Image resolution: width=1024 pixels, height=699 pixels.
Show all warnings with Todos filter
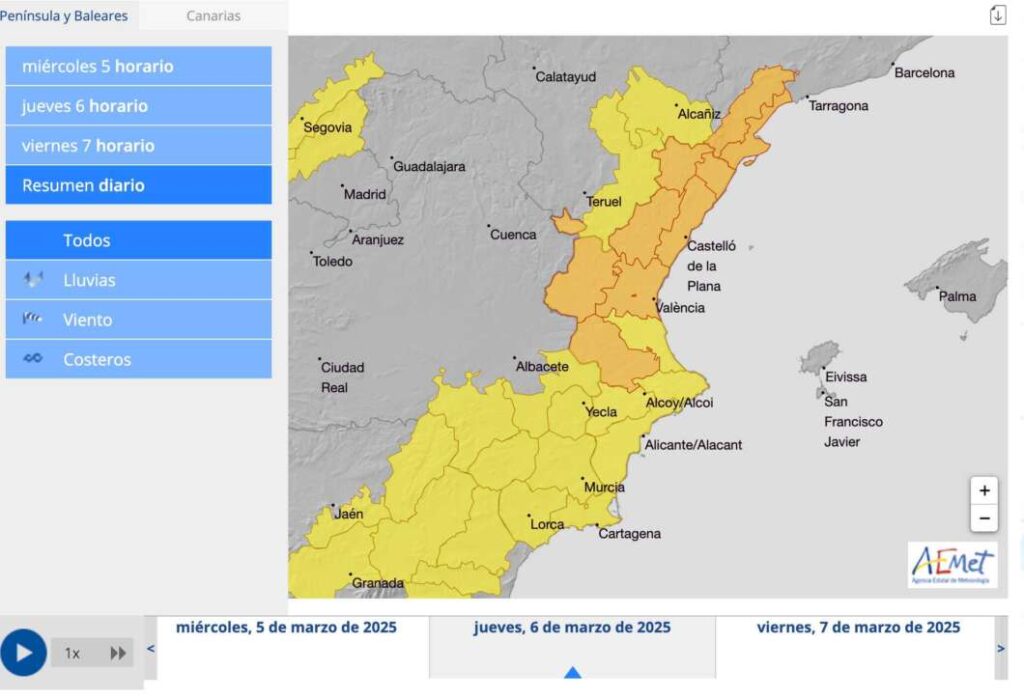click(x=138, y=240)
